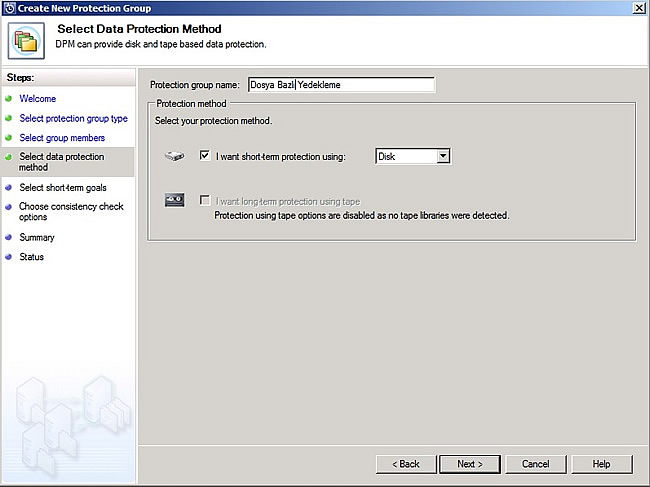This screenshot has height=487, width=650.
Task: Click the green bullet next to Welcome
Action: (x=8, y=99)
